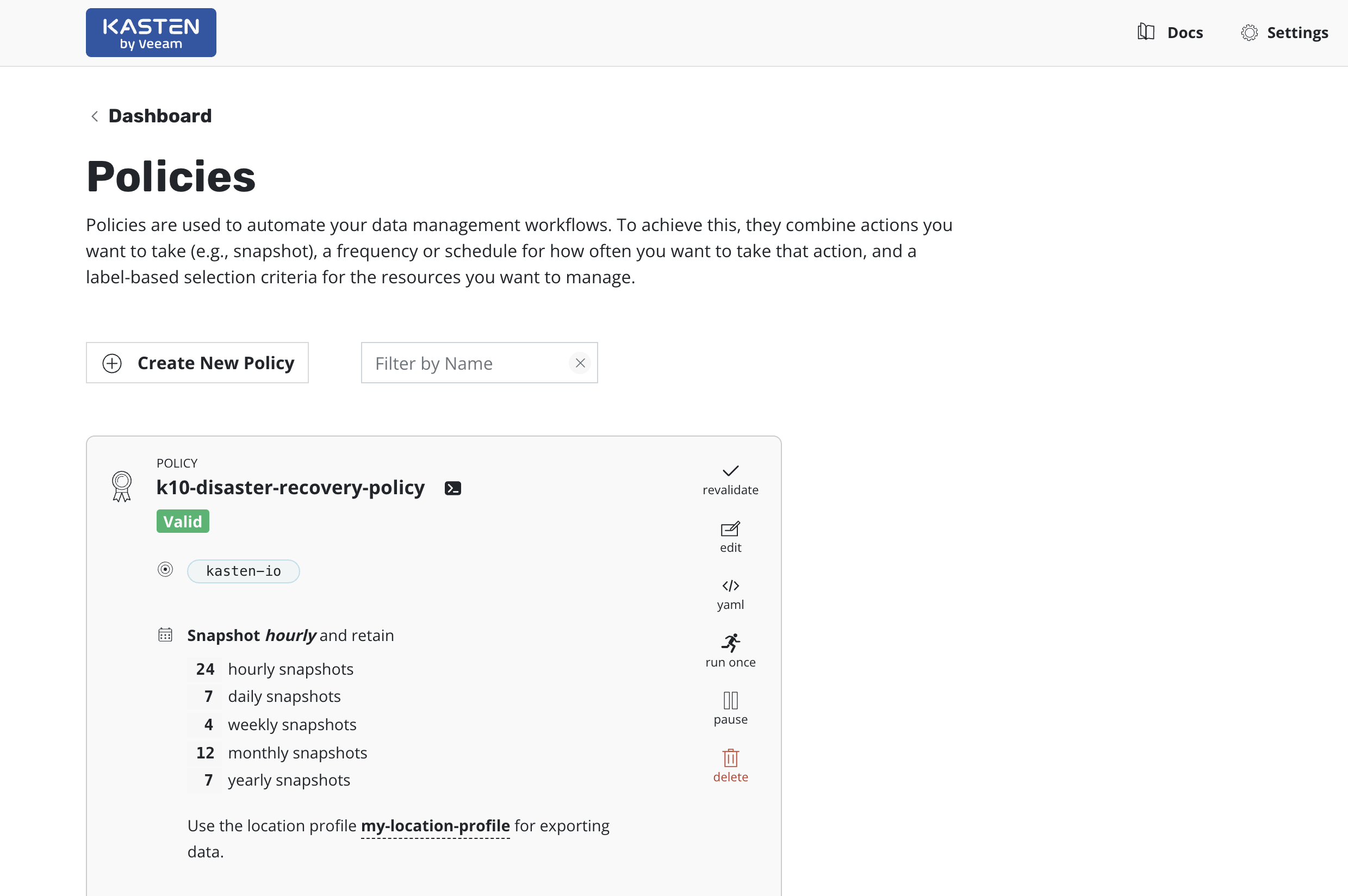Click the kasten-io namespace tag
The width and height of the screenshot is (1348, 896).
243,571
